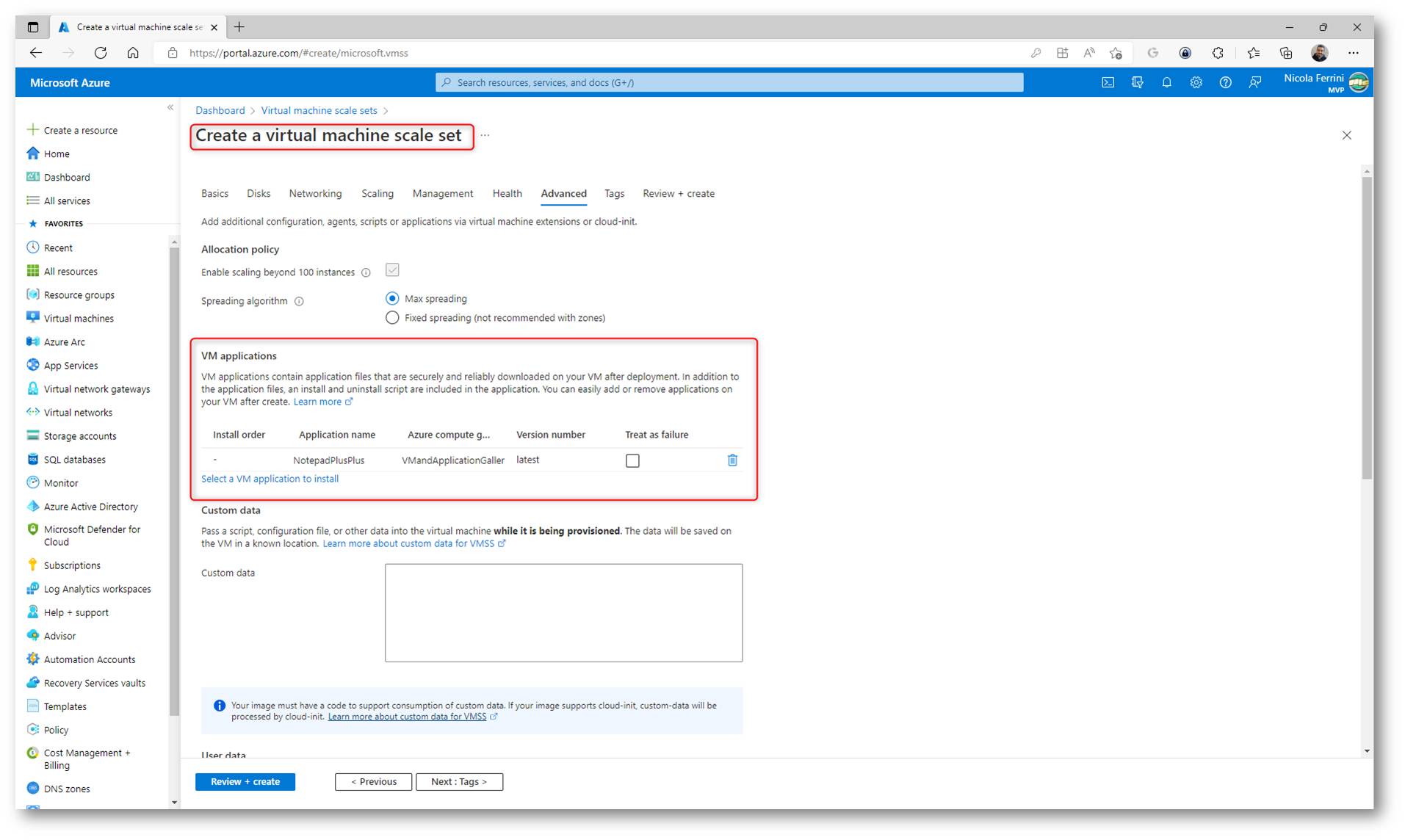Switch to the Management tab
The height and width of the screenshot is (840, 1405).
coord(442,194)
